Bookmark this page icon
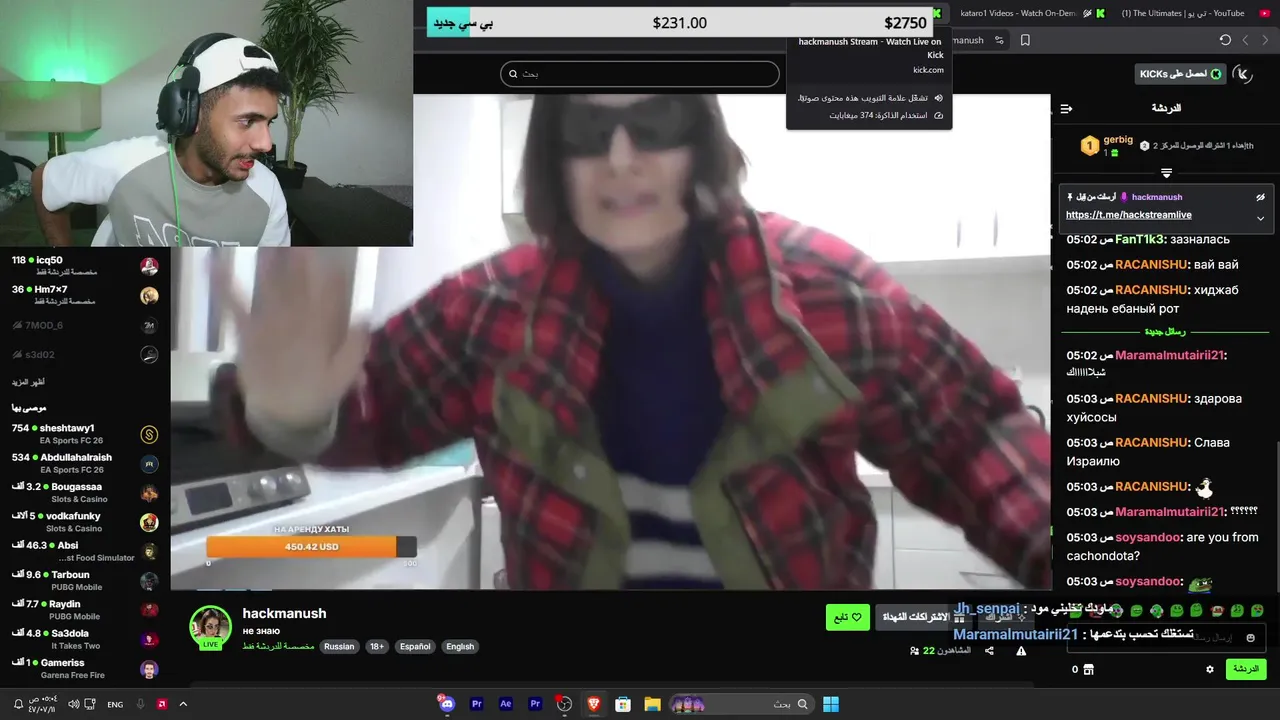Viewport: 1280px width, 720px height. pos(1025,40)
